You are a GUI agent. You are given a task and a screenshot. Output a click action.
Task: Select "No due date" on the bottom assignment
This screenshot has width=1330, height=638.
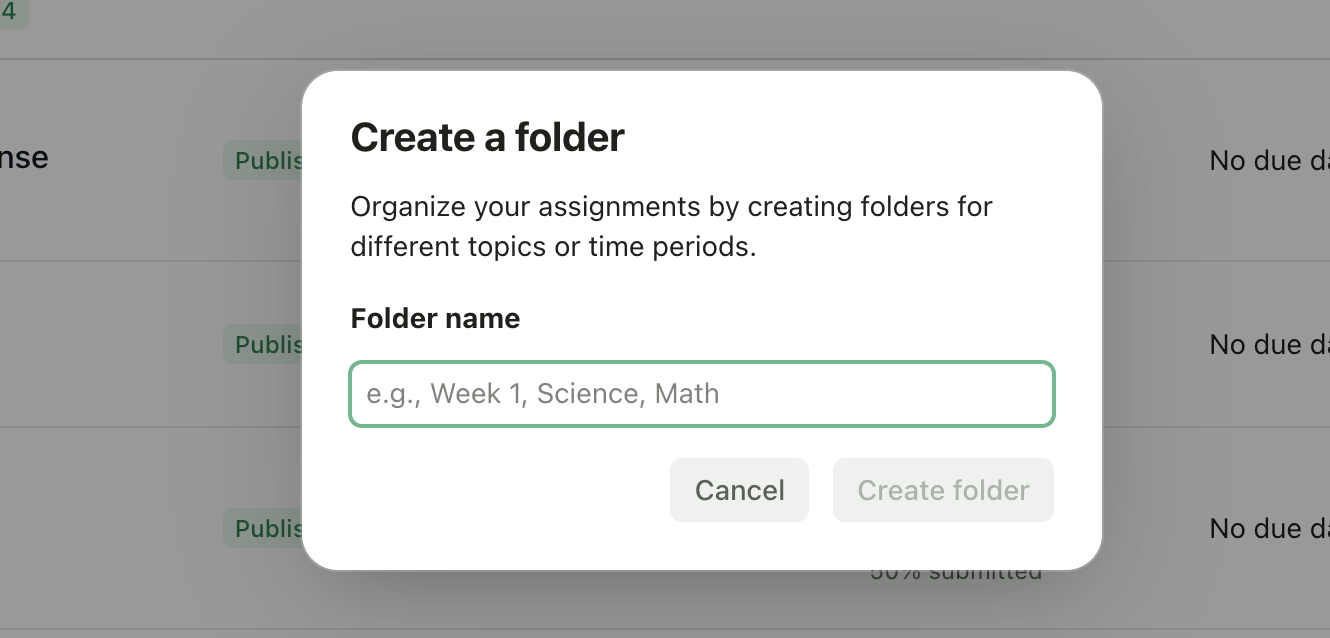1270,528
